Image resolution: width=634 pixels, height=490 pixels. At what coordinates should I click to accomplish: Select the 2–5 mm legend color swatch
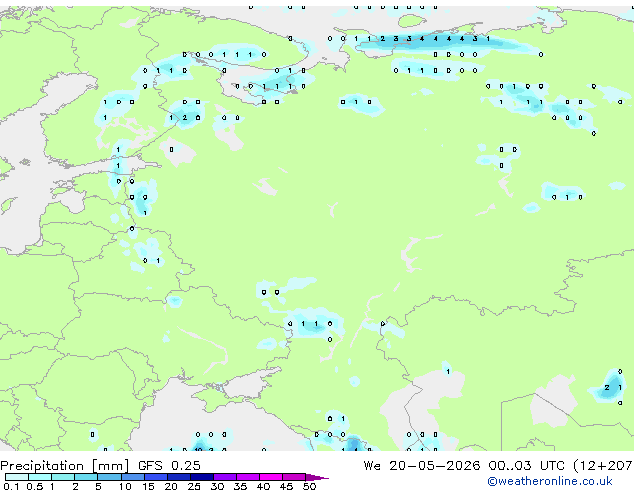tap(86, 477)
